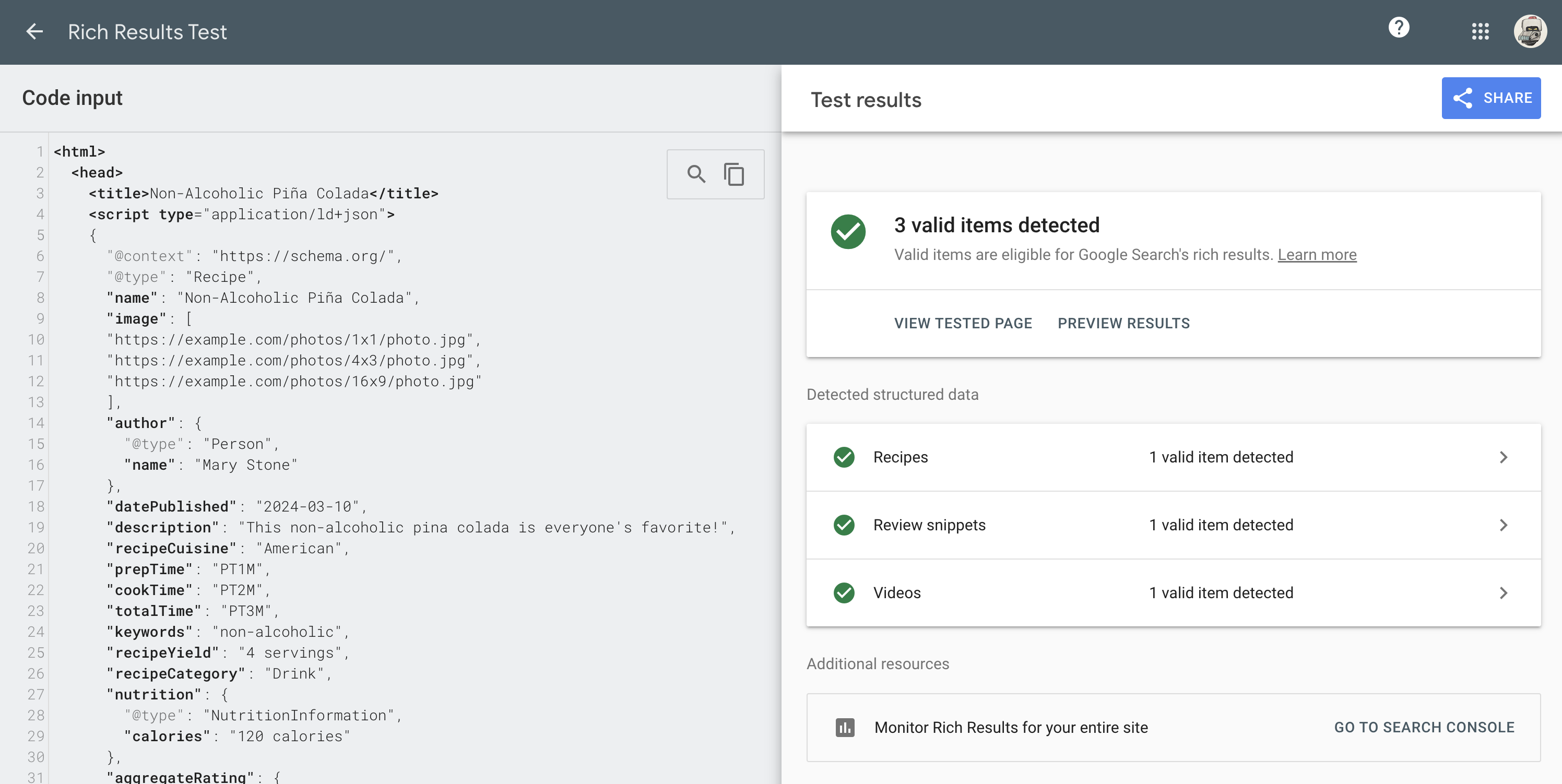The image size is (1562, 784).
Task: Select the Rich Results Test title
Action: [147, 31]
